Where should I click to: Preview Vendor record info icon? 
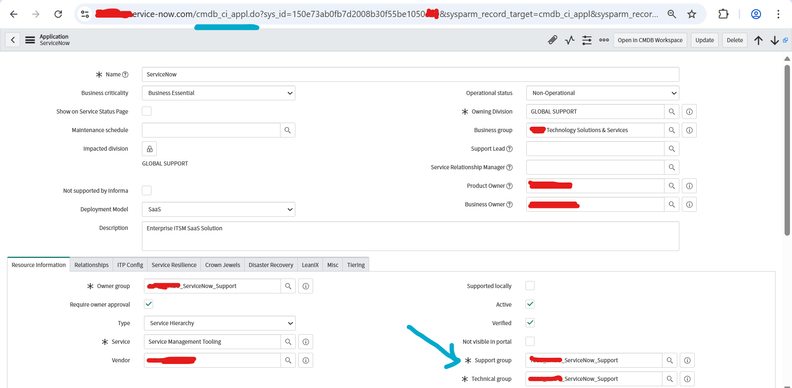[306, 360]
